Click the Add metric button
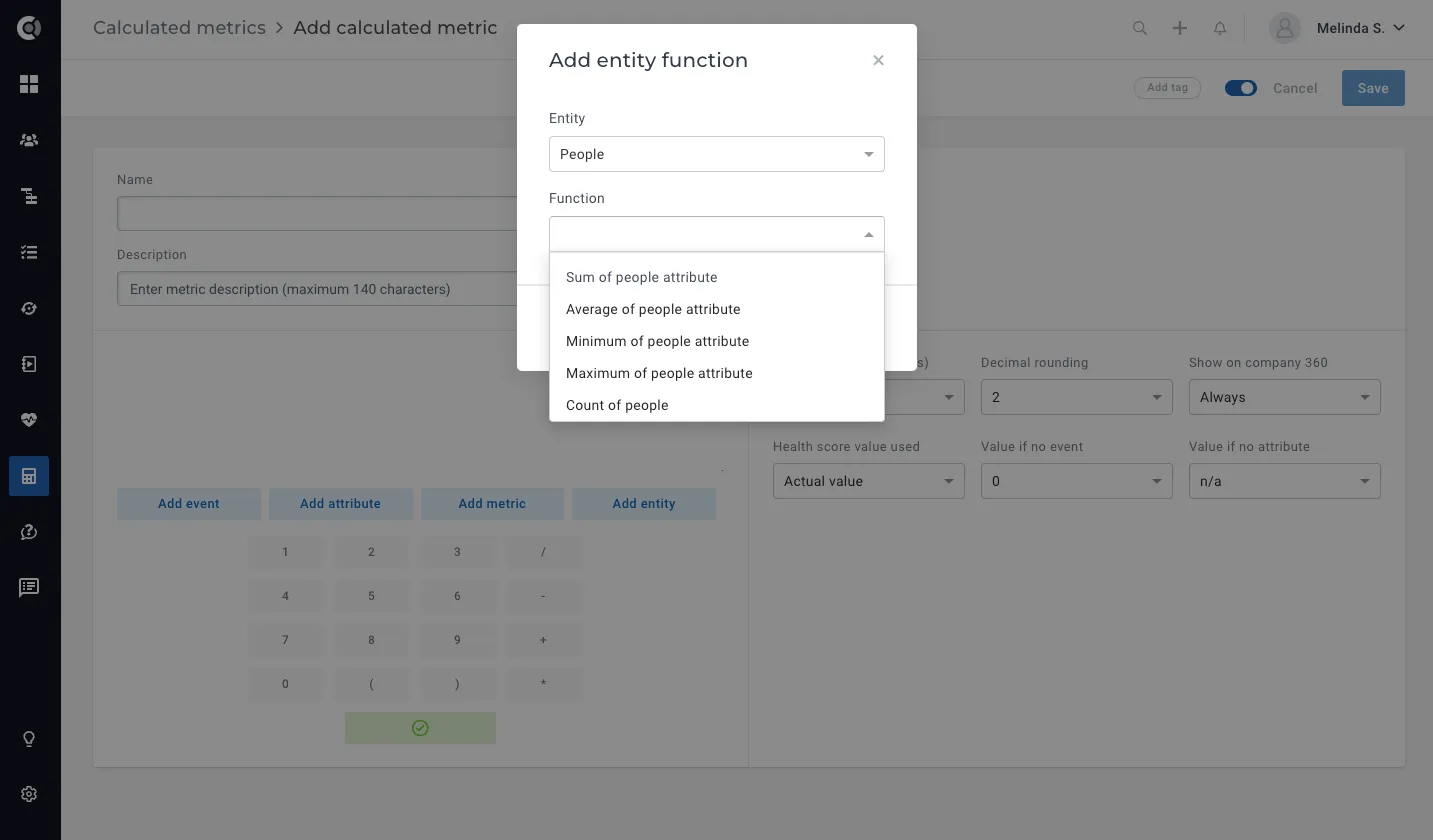This screenshot has width=1433, height=840. 492,504
